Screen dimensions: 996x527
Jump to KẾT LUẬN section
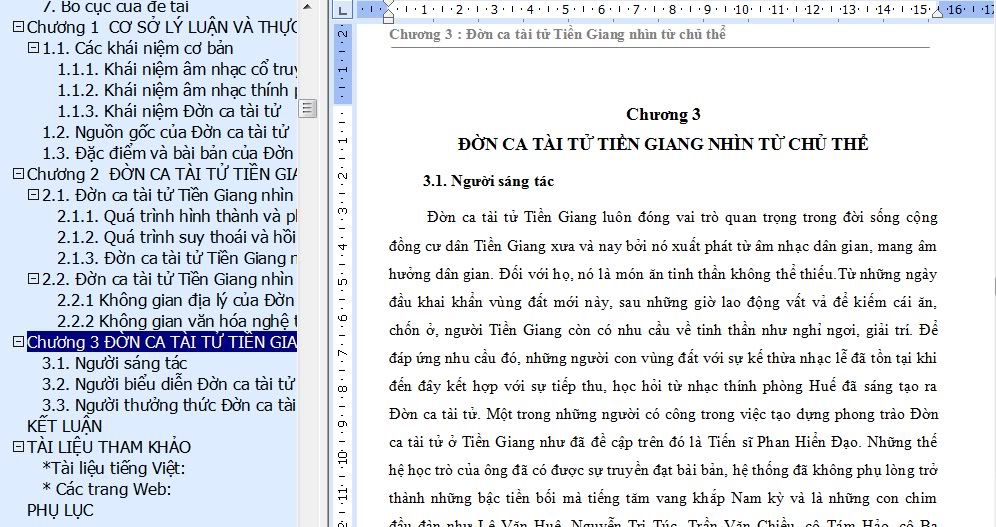click(64, 425)
